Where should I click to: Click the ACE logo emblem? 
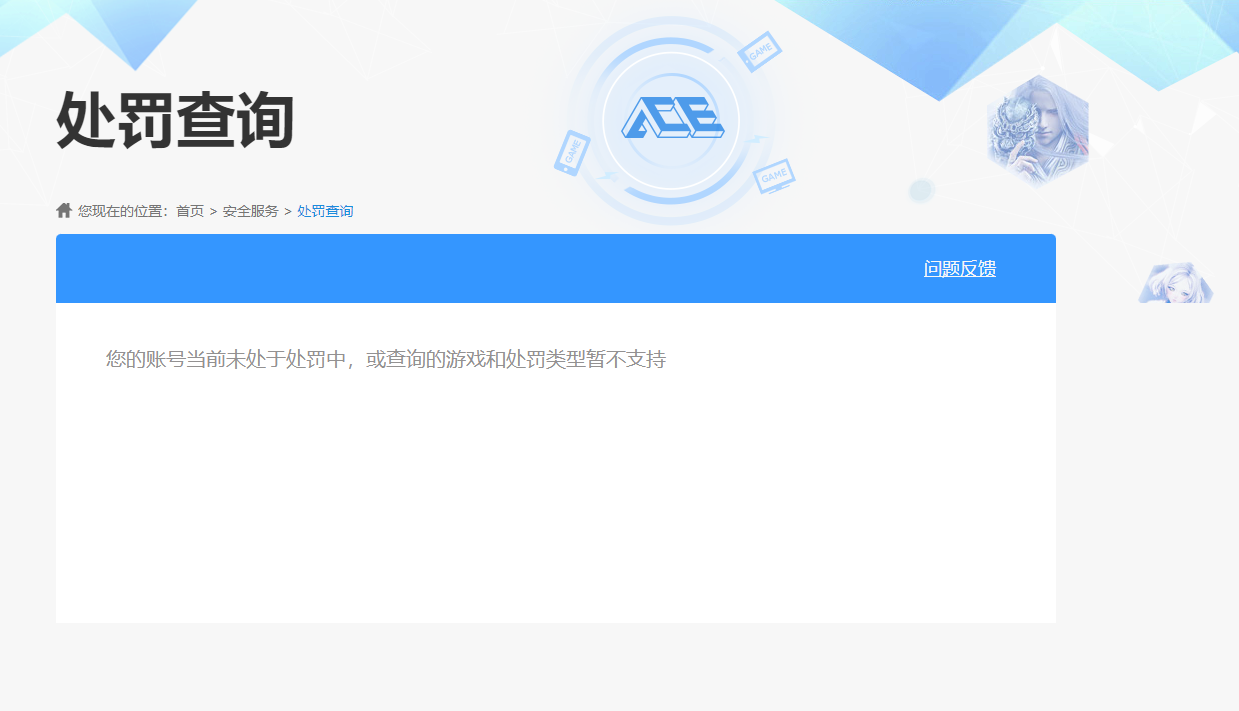tap(671, 118)
